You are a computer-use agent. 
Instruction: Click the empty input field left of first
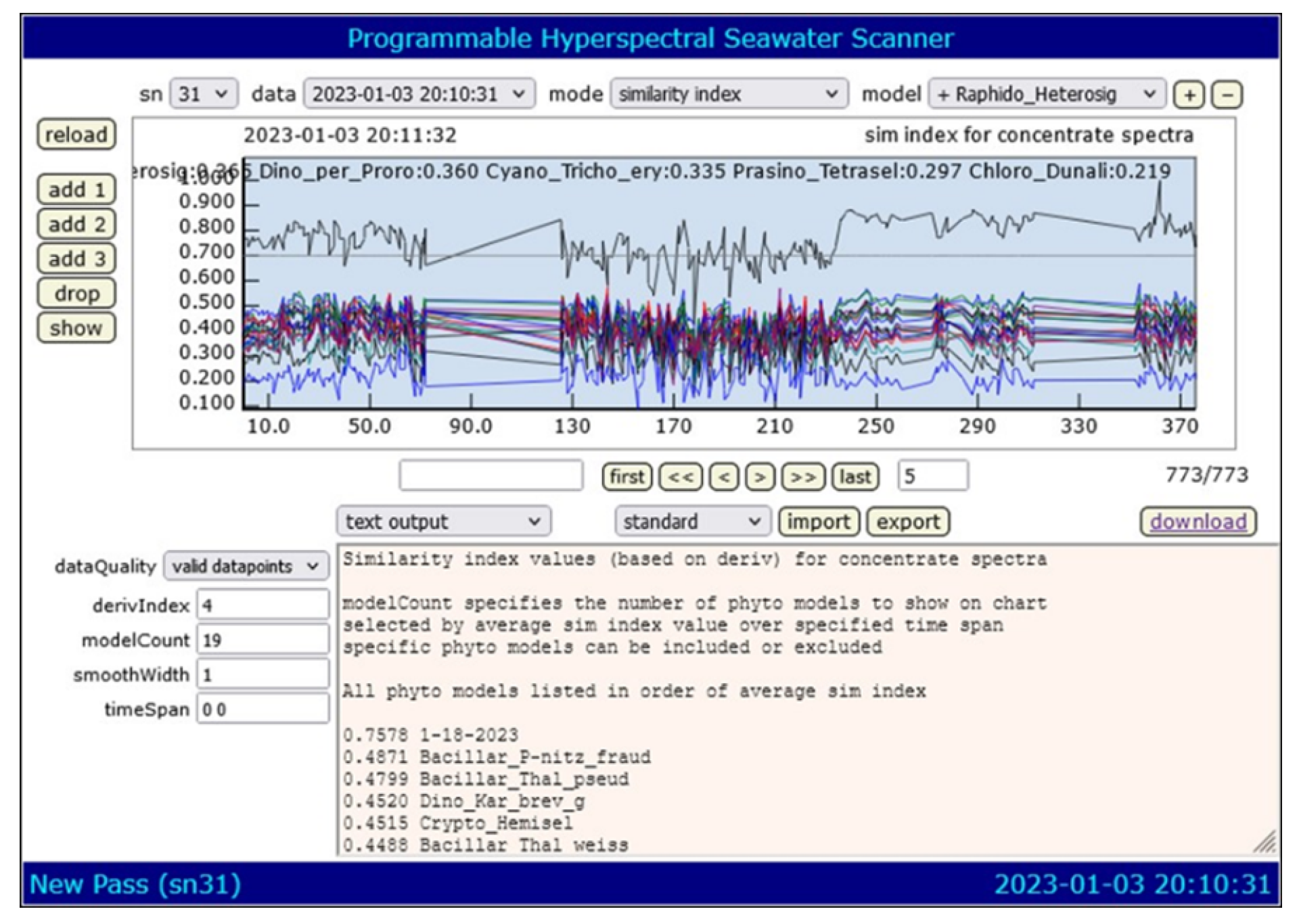pos(491,476)
